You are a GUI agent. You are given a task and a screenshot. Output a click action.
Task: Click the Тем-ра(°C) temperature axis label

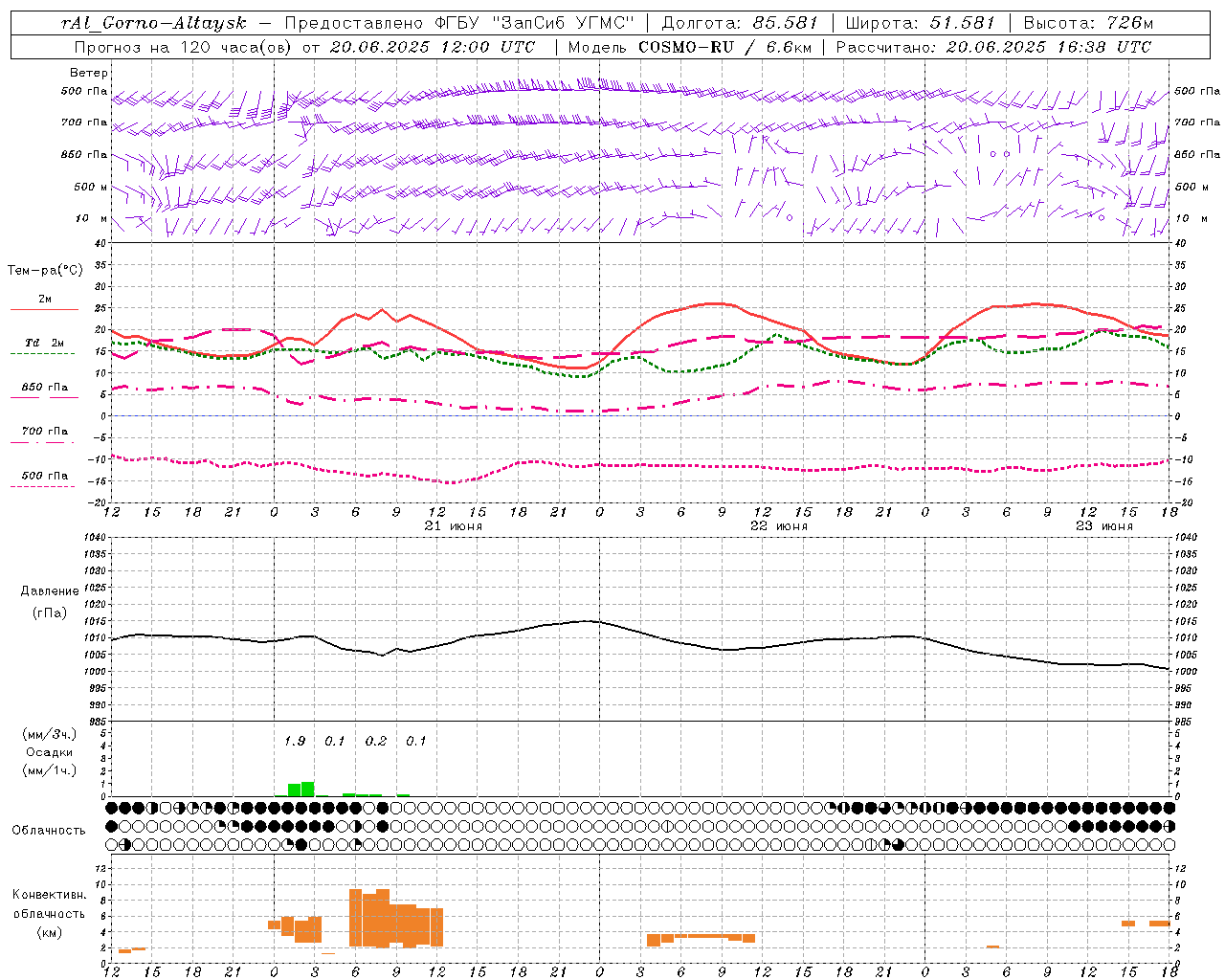(x=45, y=271)
